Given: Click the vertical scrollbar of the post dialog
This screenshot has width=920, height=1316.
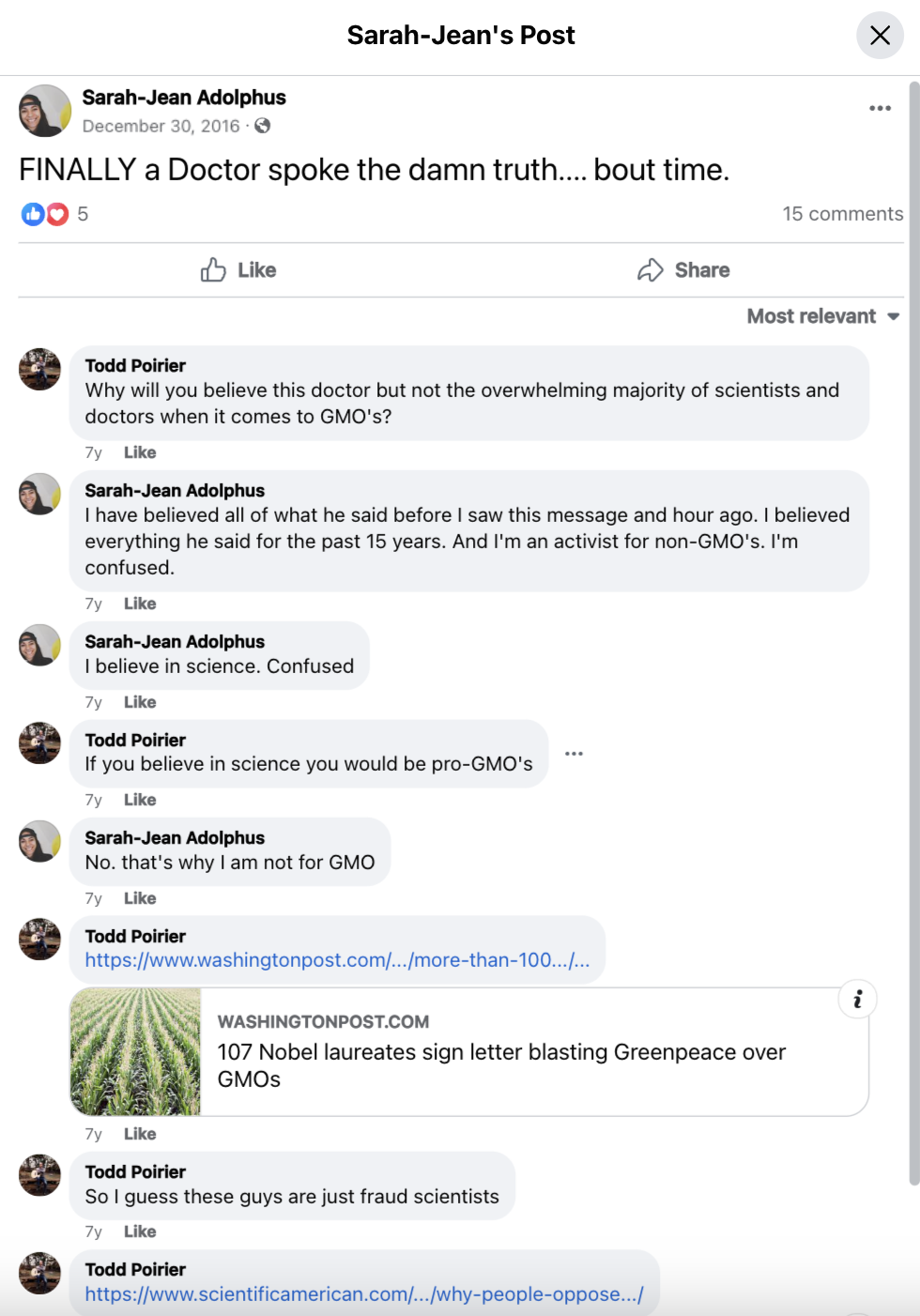Looking at the screenshot, I should 913,635.
